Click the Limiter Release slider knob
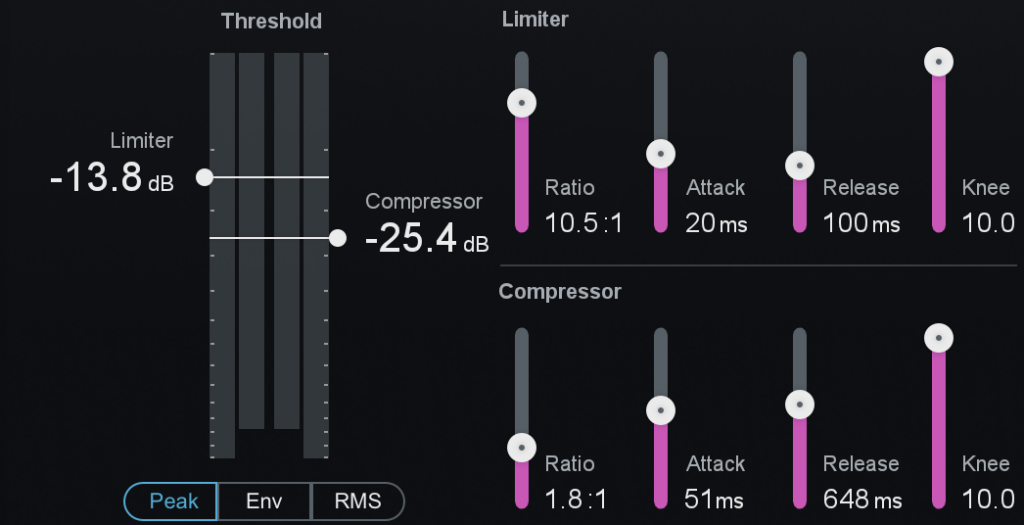Image resolution: width=1024 pixels, height=525 pixels. point(799,165)
